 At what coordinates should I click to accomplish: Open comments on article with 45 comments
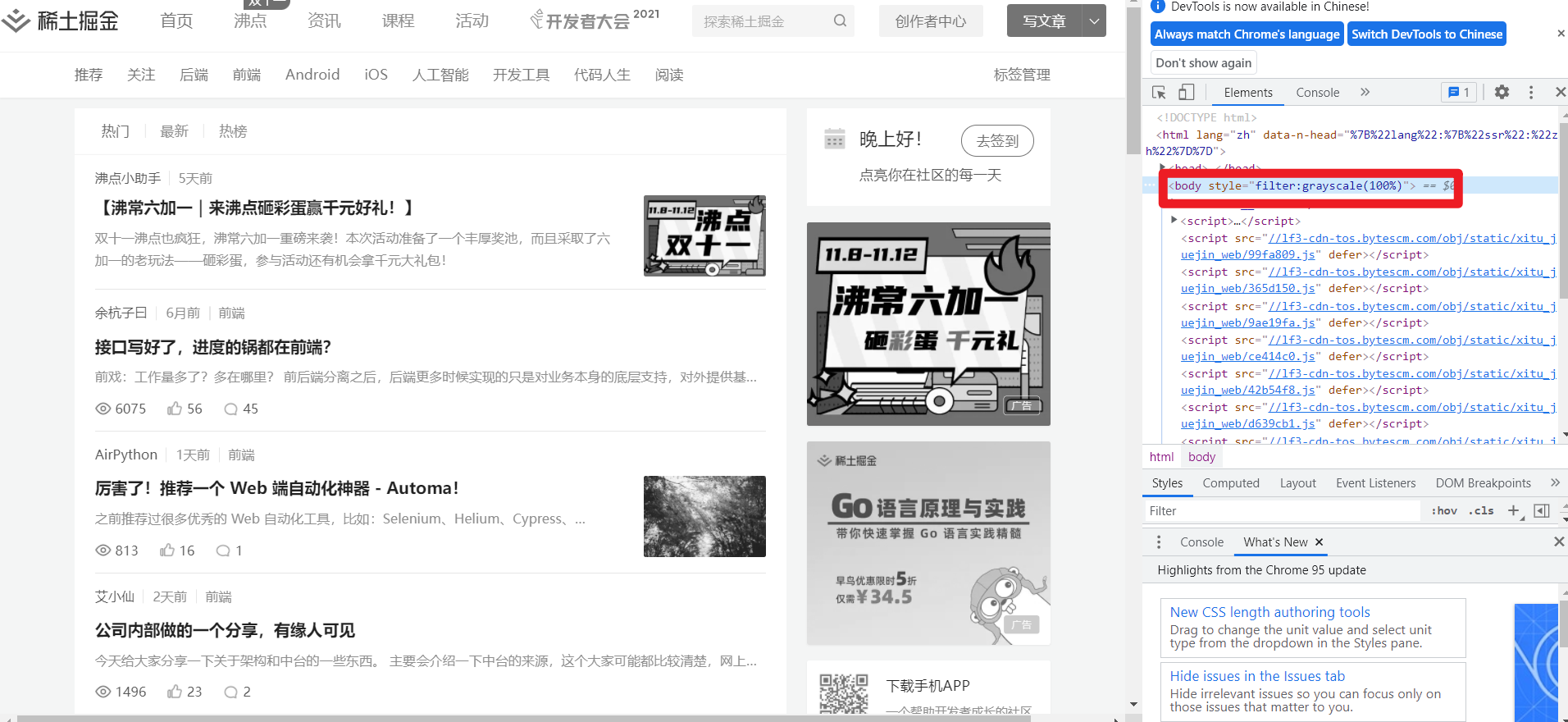pos(231,409)
